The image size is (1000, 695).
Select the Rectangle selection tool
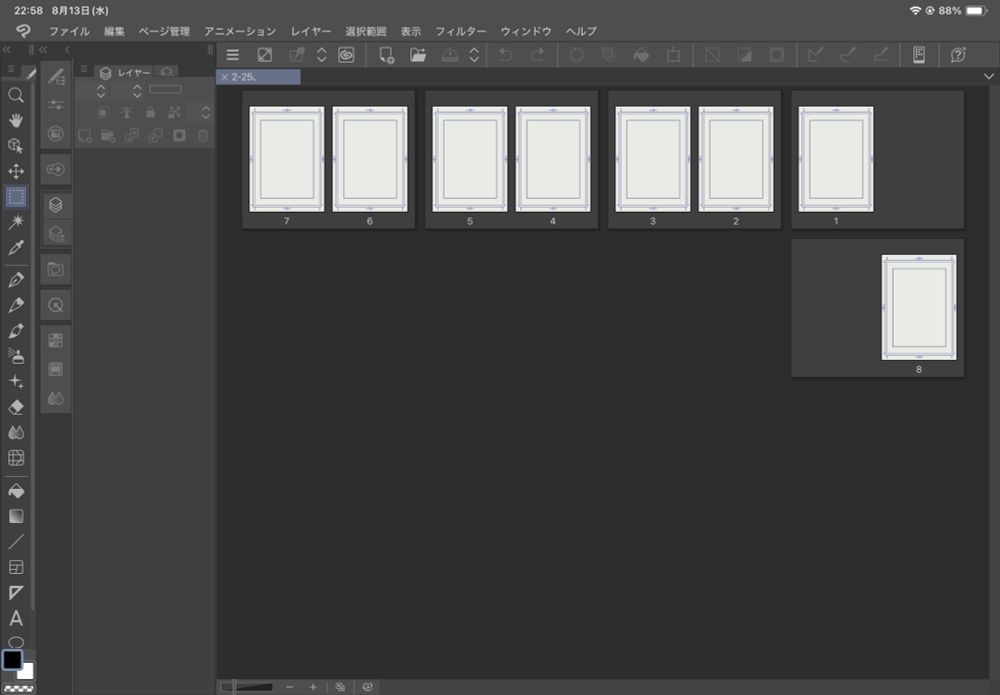pos(16,196)
